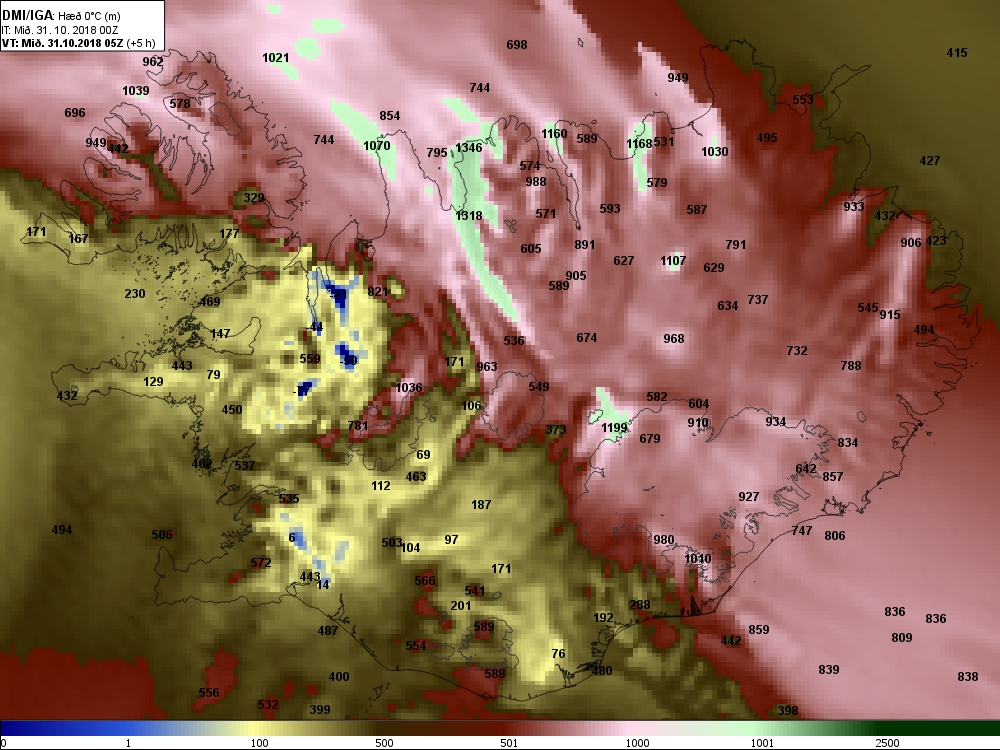The width and height of the screenshot is (1000, 750).
Task: Click the 100 label on the colour scale
Action: pos(259,743)
